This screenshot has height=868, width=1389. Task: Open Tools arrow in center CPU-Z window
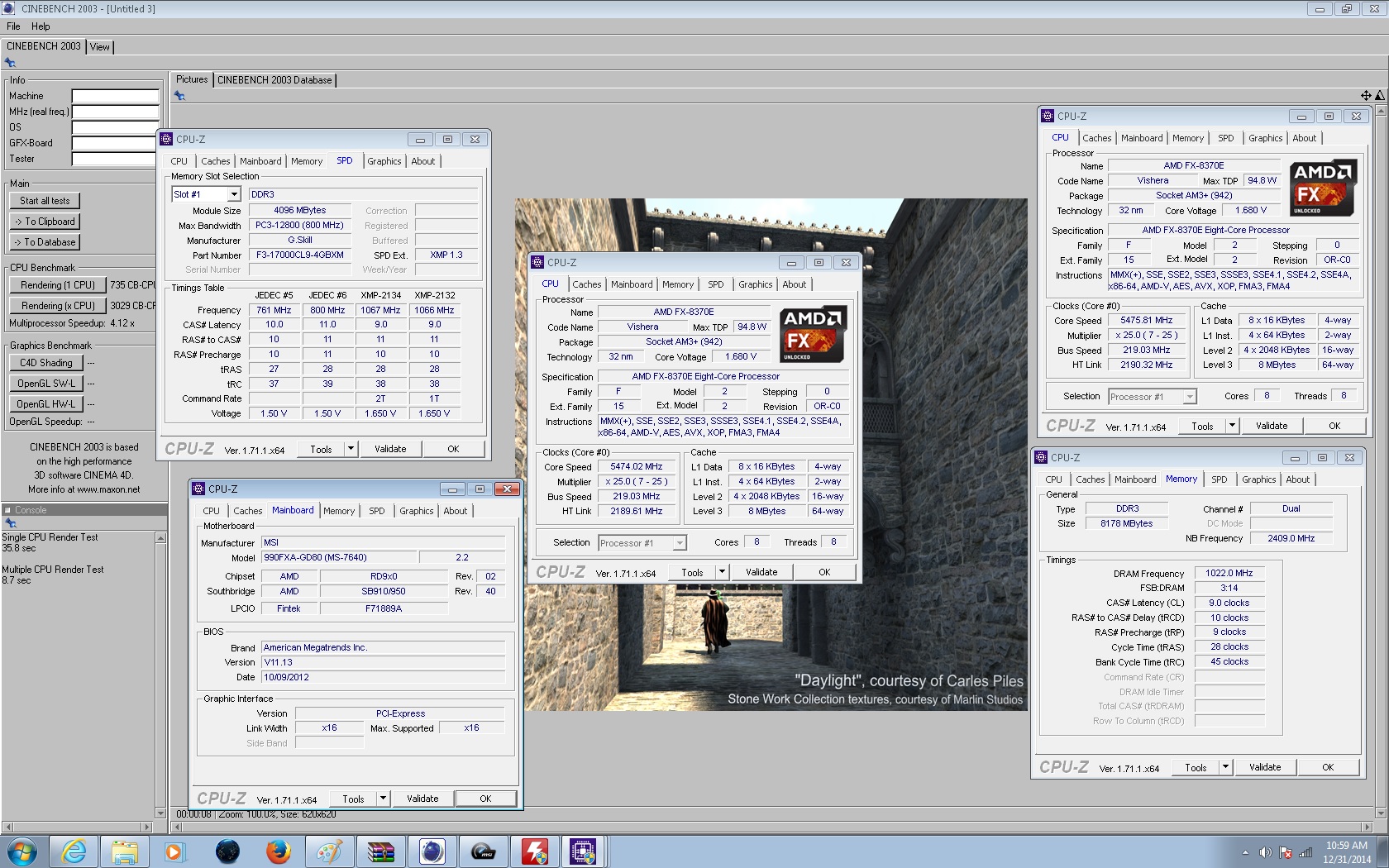click(x=722, y=572)
